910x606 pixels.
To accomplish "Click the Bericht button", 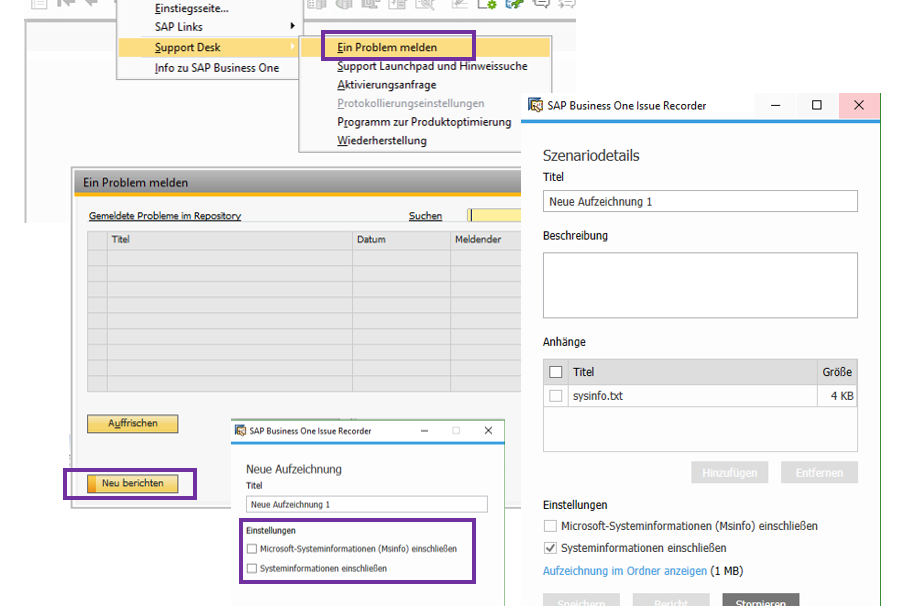I will 671,600.
